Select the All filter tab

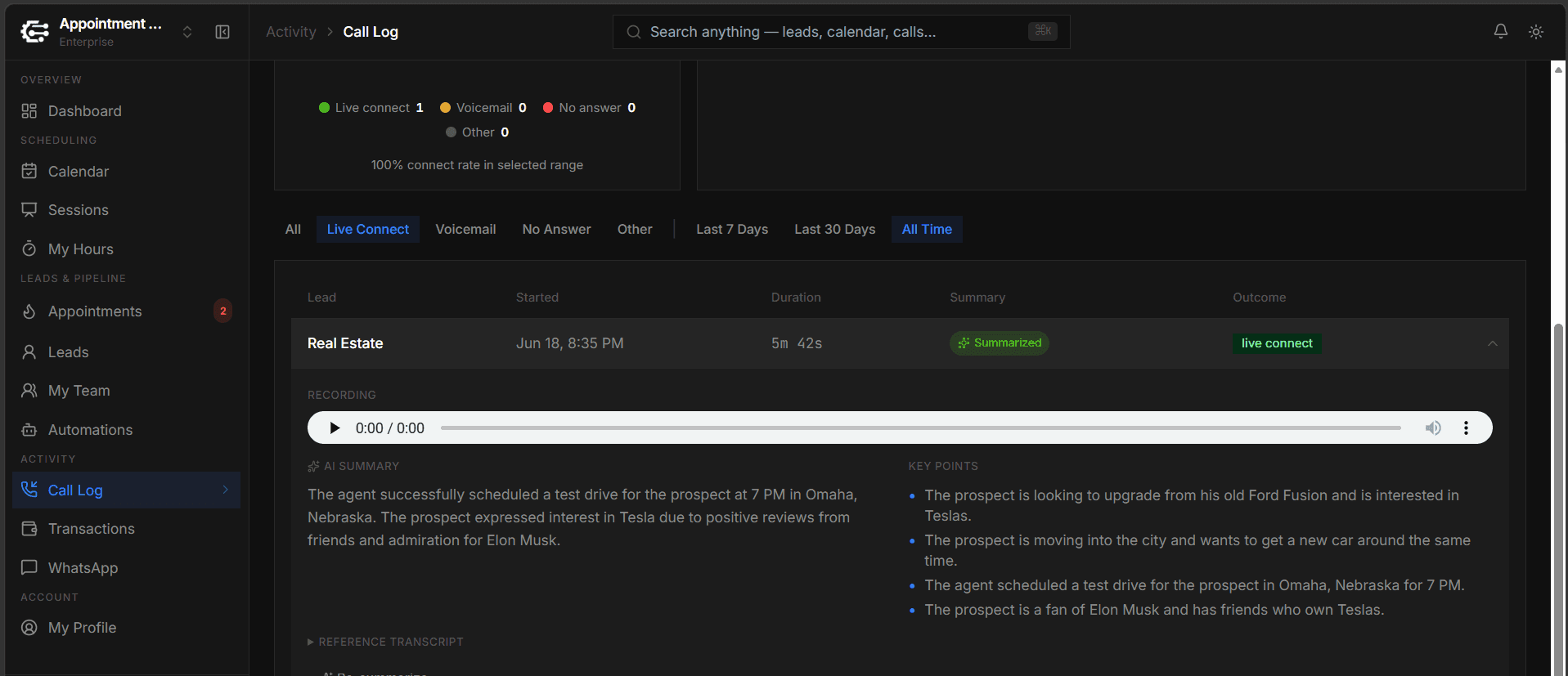point(293,230)
